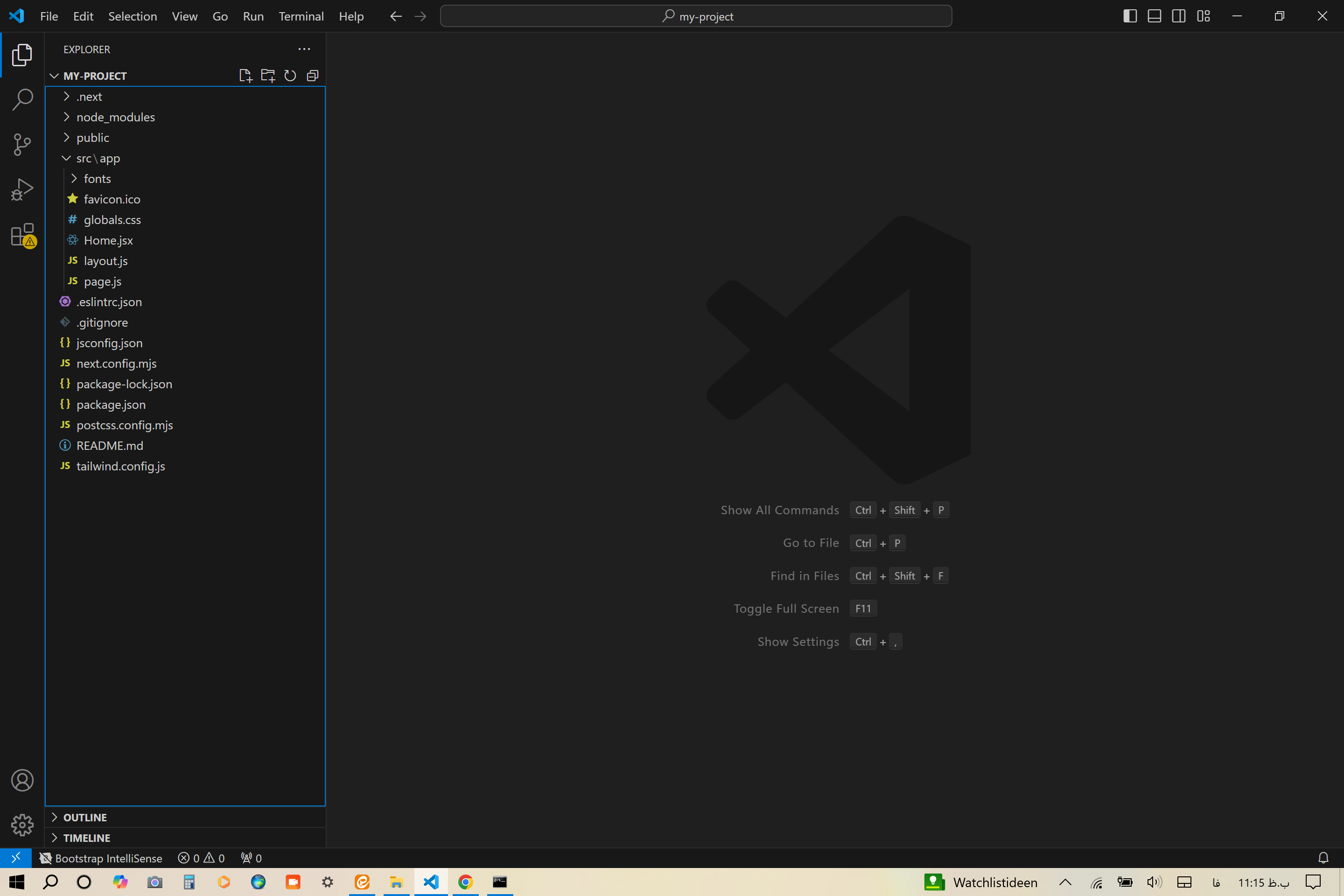The width and height of the screenshot is (1344, 896).
Task: Open the View menu
Action: point(185,16)
